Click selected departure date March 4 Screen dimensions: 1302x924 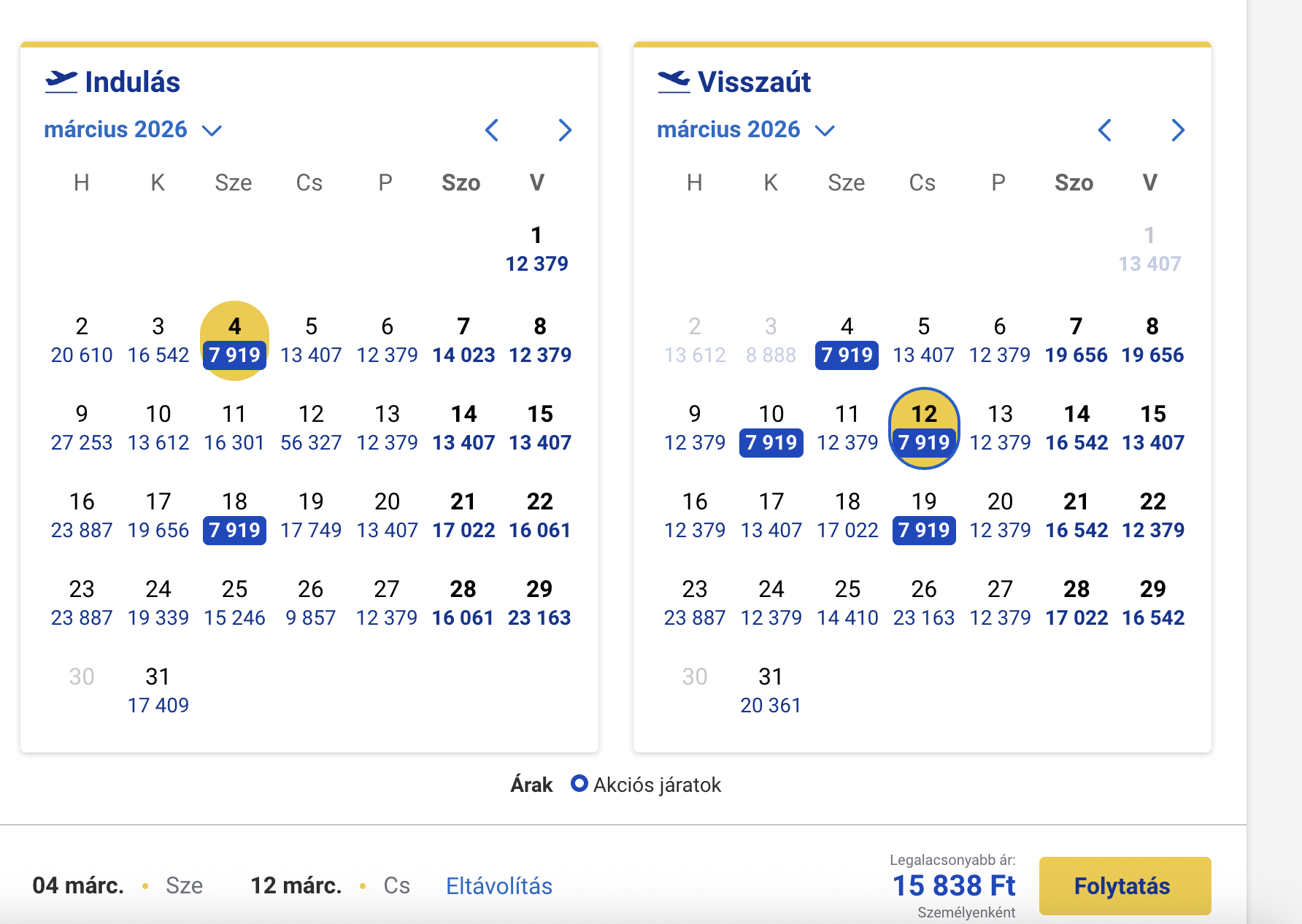234,341
